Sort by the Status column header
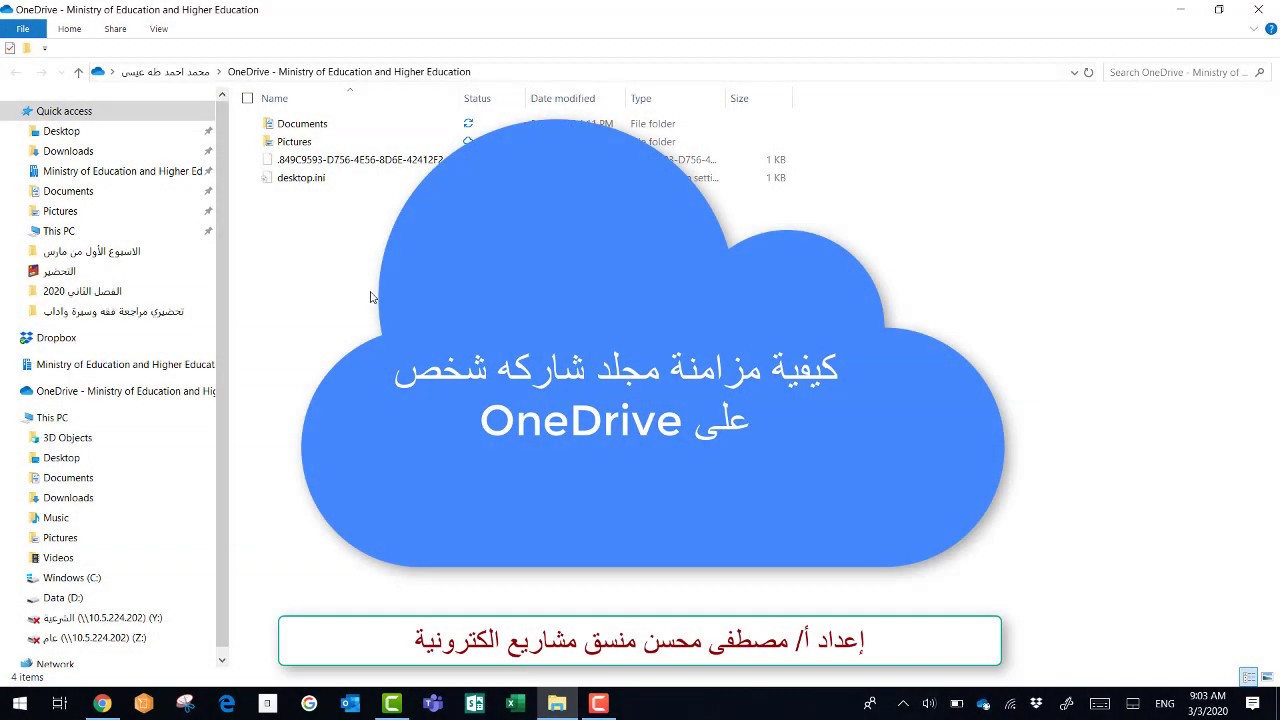Screen dimensions: 1280x720 477,98
